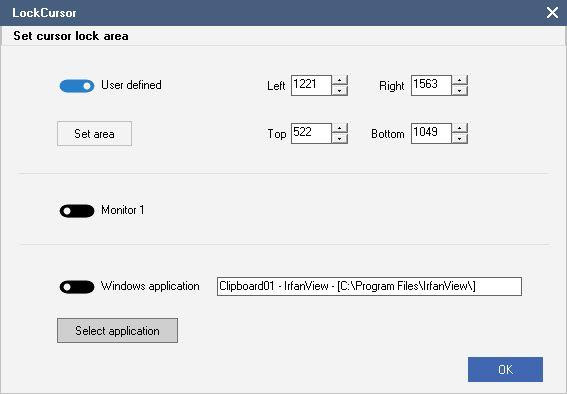
Task: Increase the Left value with up arrow
Action: point(340,80)
